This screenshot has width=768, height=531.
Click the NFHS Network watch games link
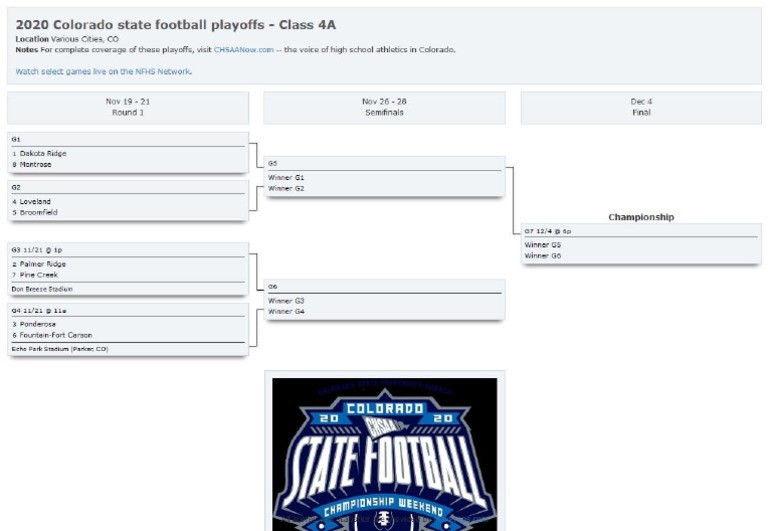(104, 72)
